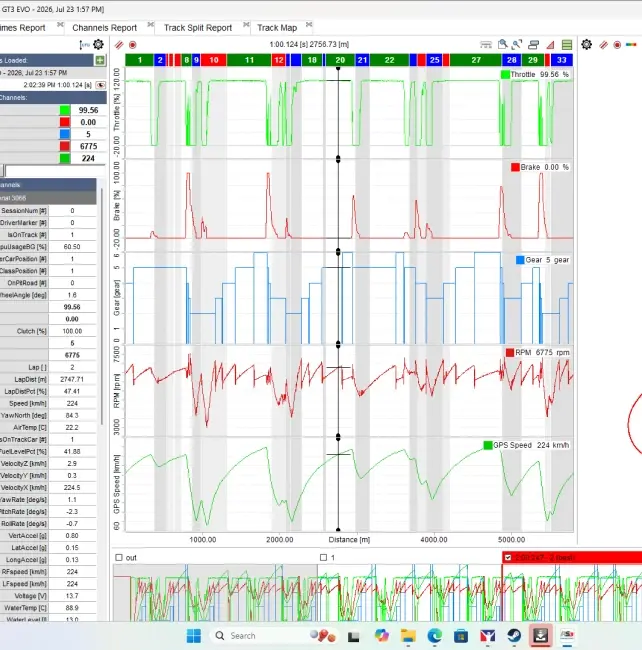The image size is (642, 650).
Task: Click the red double-slash icon above chart
Action: click(x=119, y=44)
